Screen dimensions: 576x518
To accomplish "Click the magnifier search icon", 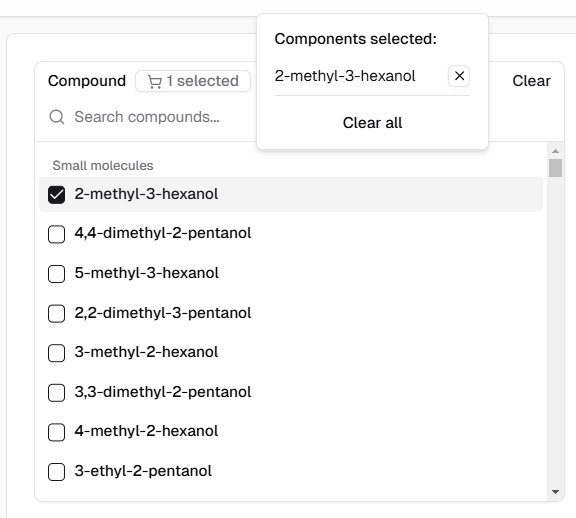I will pos(57,117).
